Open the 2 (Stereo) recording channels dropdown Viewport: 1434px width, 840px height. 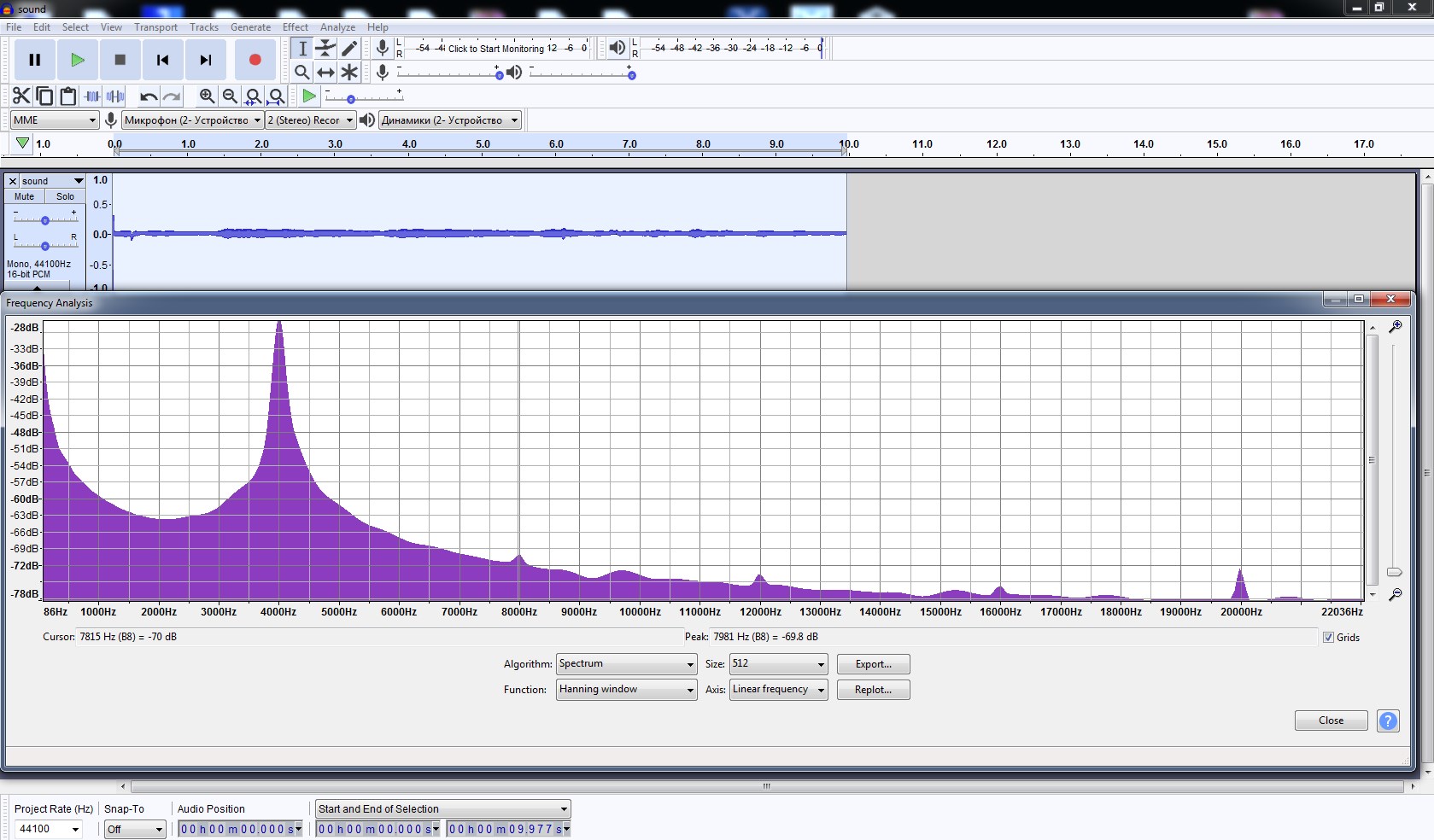pos(310,120)
